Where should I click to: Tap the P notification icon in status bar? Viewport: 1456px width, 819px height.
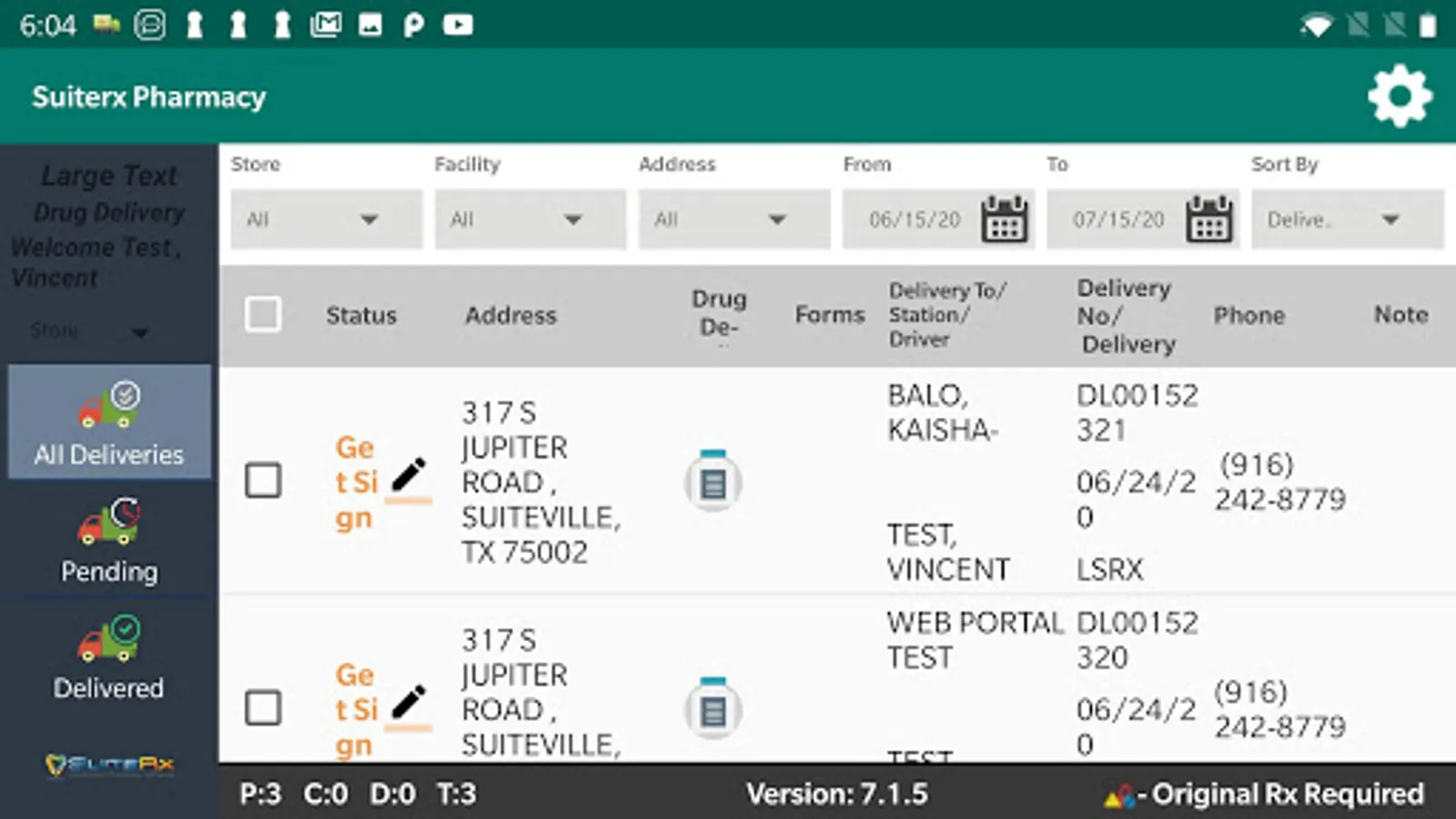pos(414,25)
